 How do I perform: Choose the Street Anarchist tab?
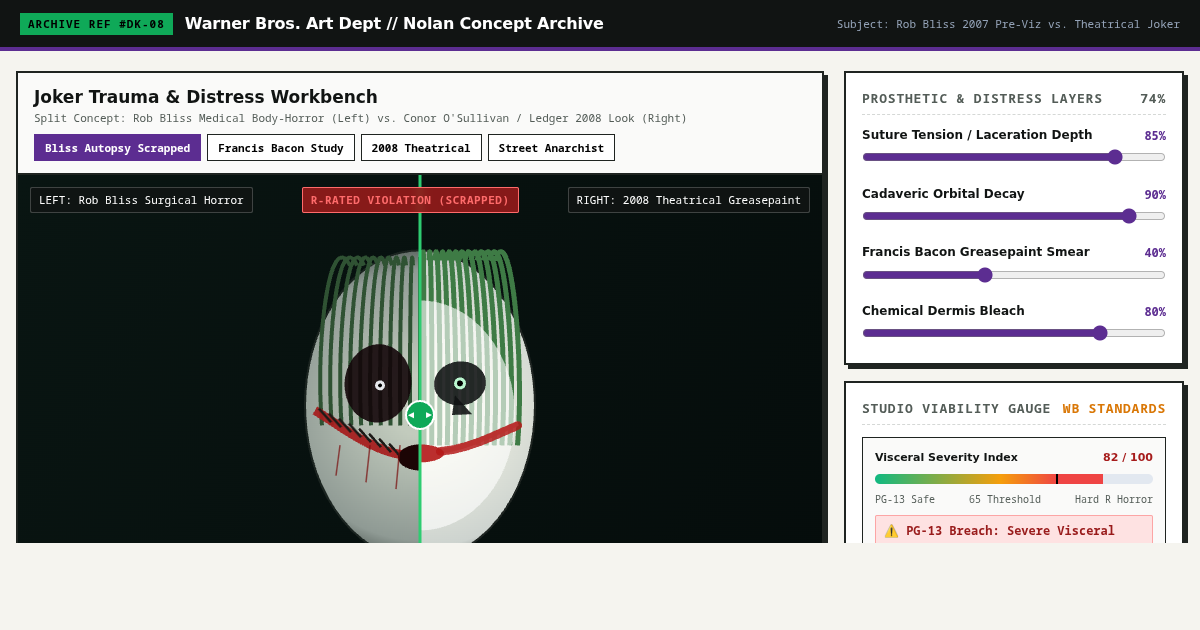click(x=551, y=148)
